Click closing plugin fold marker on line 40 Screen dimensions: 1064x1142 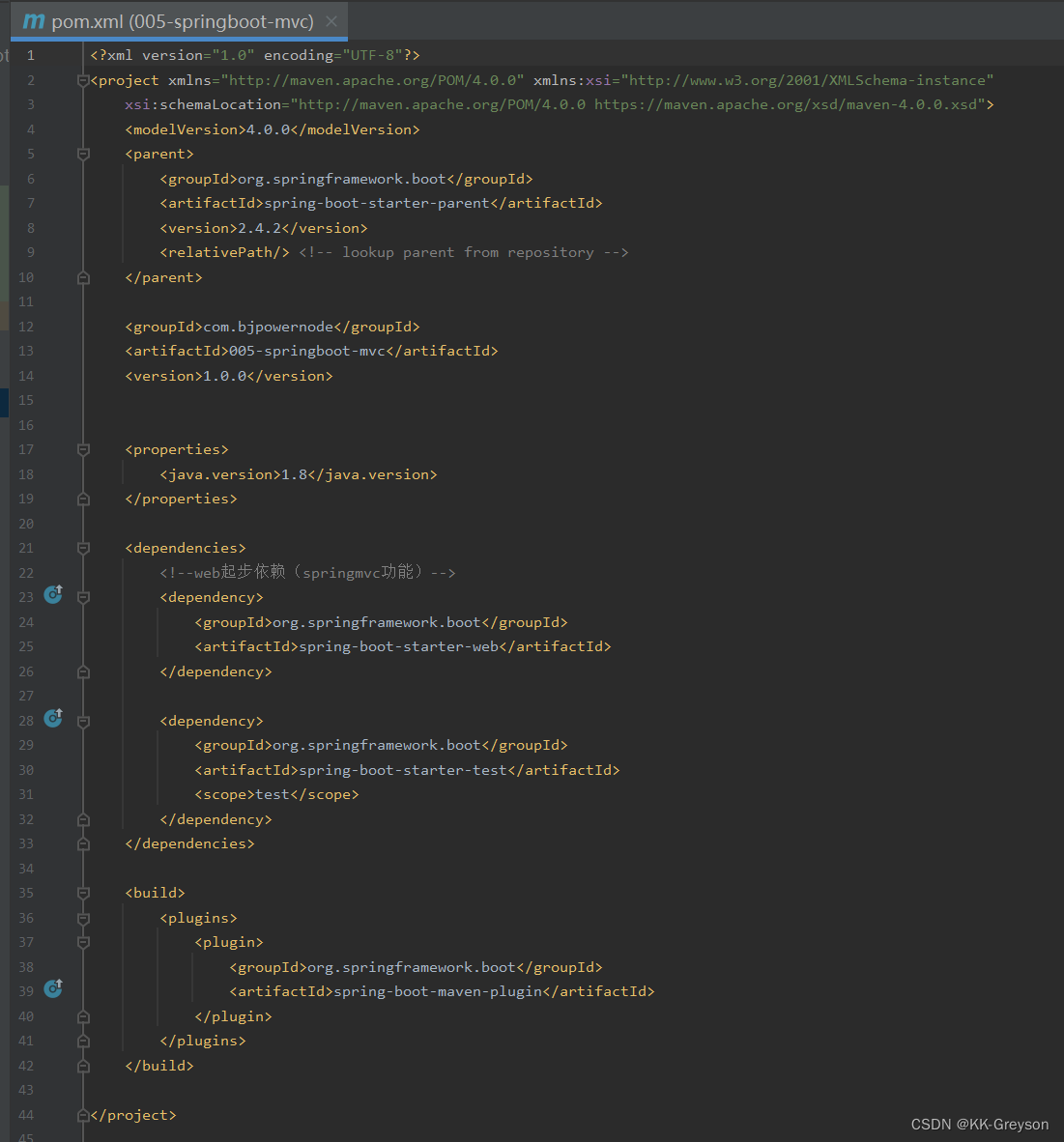[x=83, y=1016]
